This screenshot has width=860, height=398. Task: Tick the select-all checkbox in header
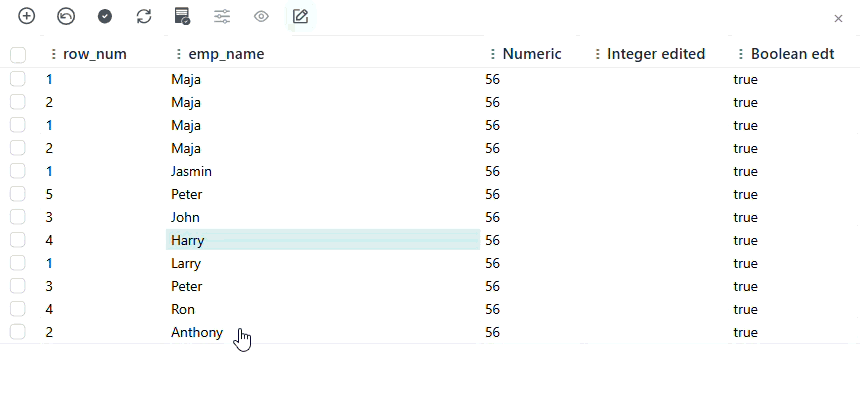pyautogui.click(x=18, y=55)
